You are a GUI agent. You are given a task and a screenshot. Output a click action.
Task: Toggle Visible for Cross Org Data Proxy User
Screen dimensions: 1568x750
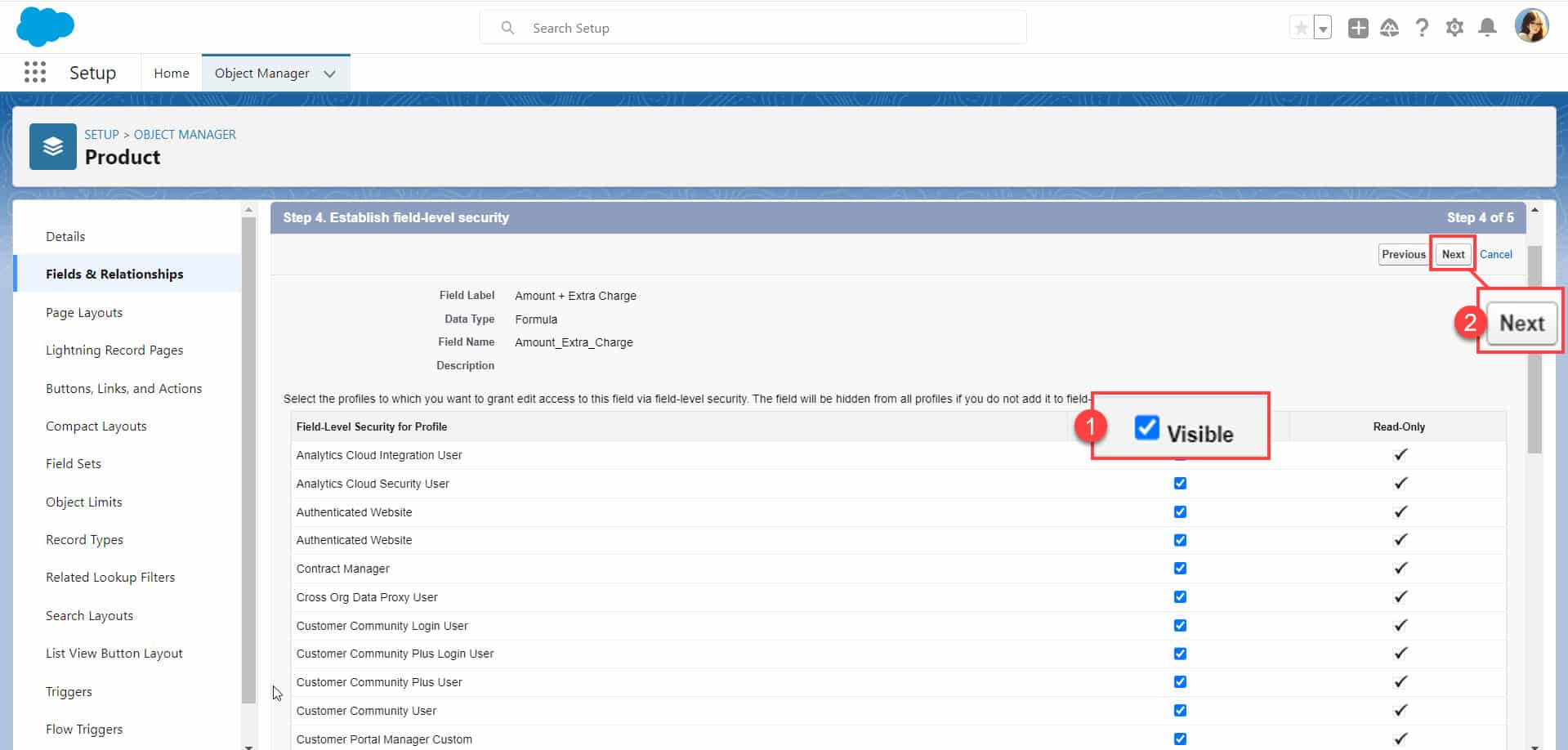[1180, 596]
